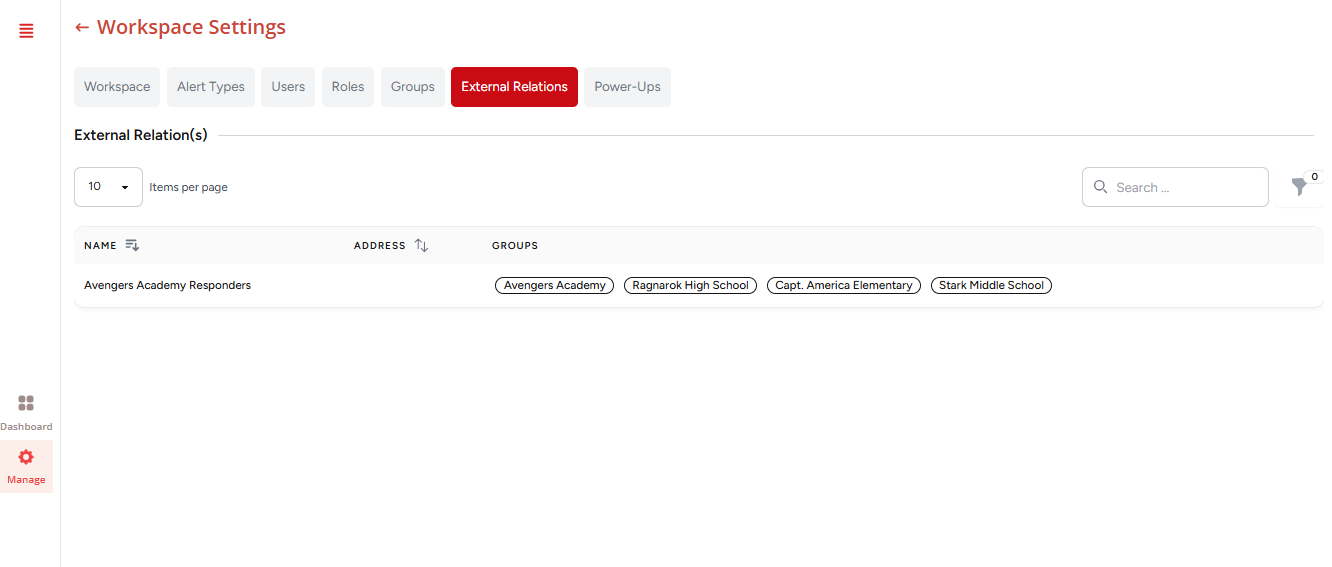The height and width of the screenshot is (567, 1332).
Task: Open the Groups tab
Action: pos(413,87)
